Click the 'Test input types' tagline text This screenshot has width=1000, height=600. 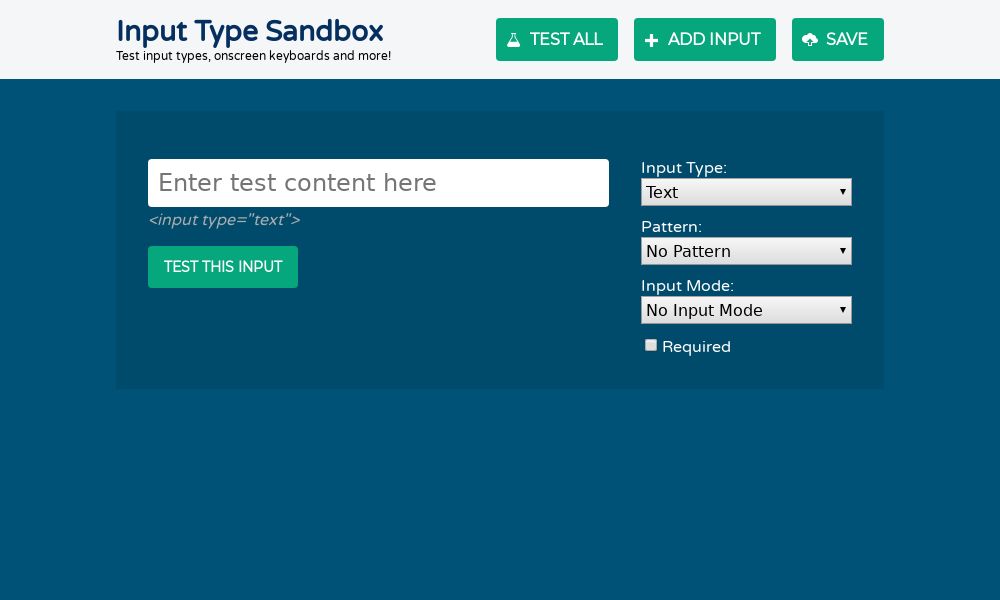tap(253, 56)
